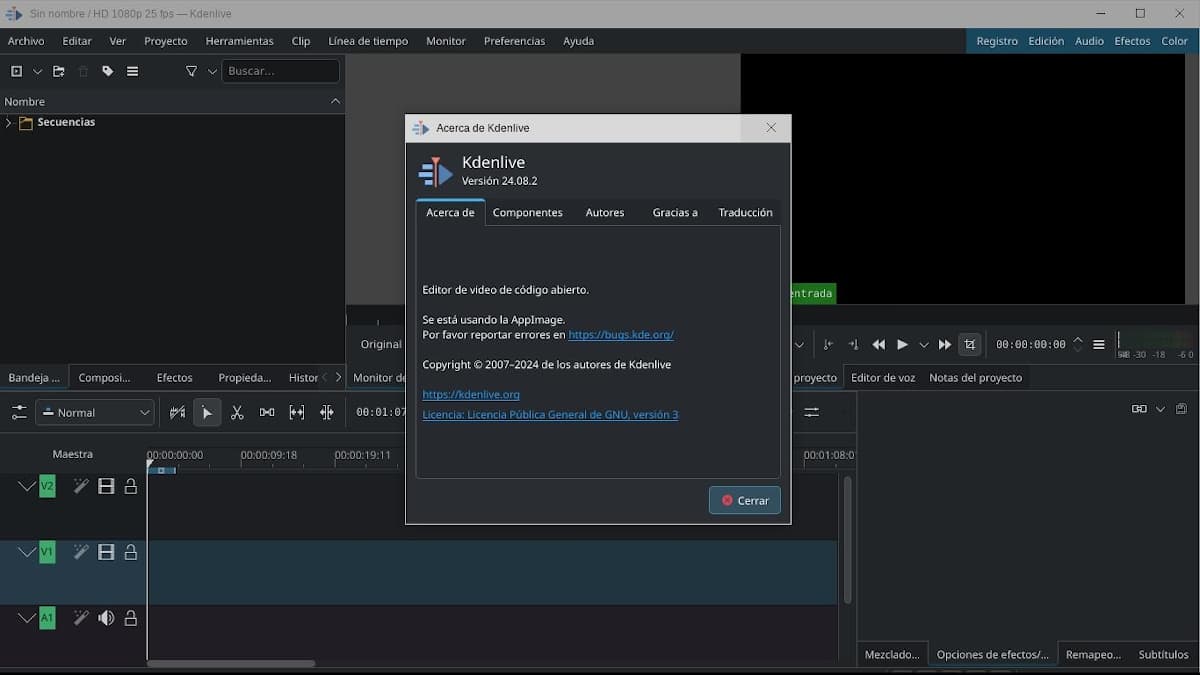Collapse track V2 with its chevron
Image resolution: width=1200 pixels, height=675 pixels.
[x=27, y=486]
